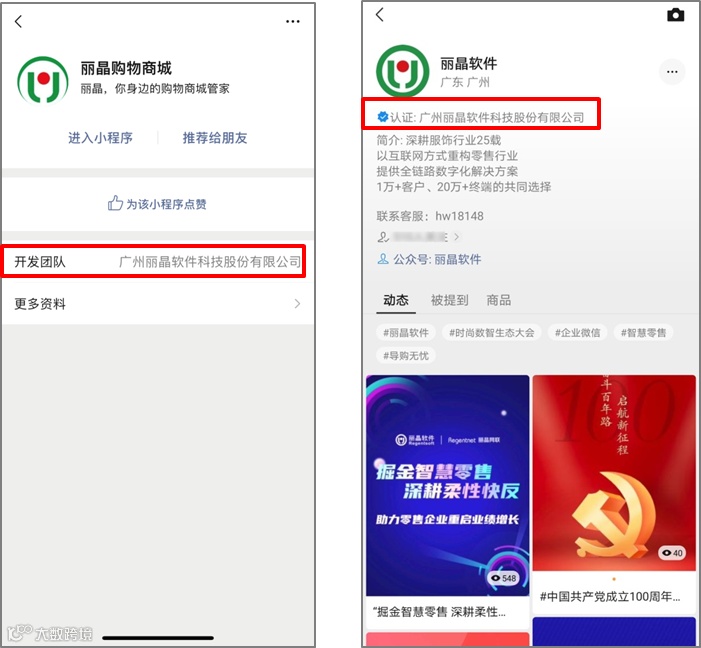Tap the #时尚数智生态大会 hashtag chip
The height and width of the screenshot is (648, 701).
[492, 332]
